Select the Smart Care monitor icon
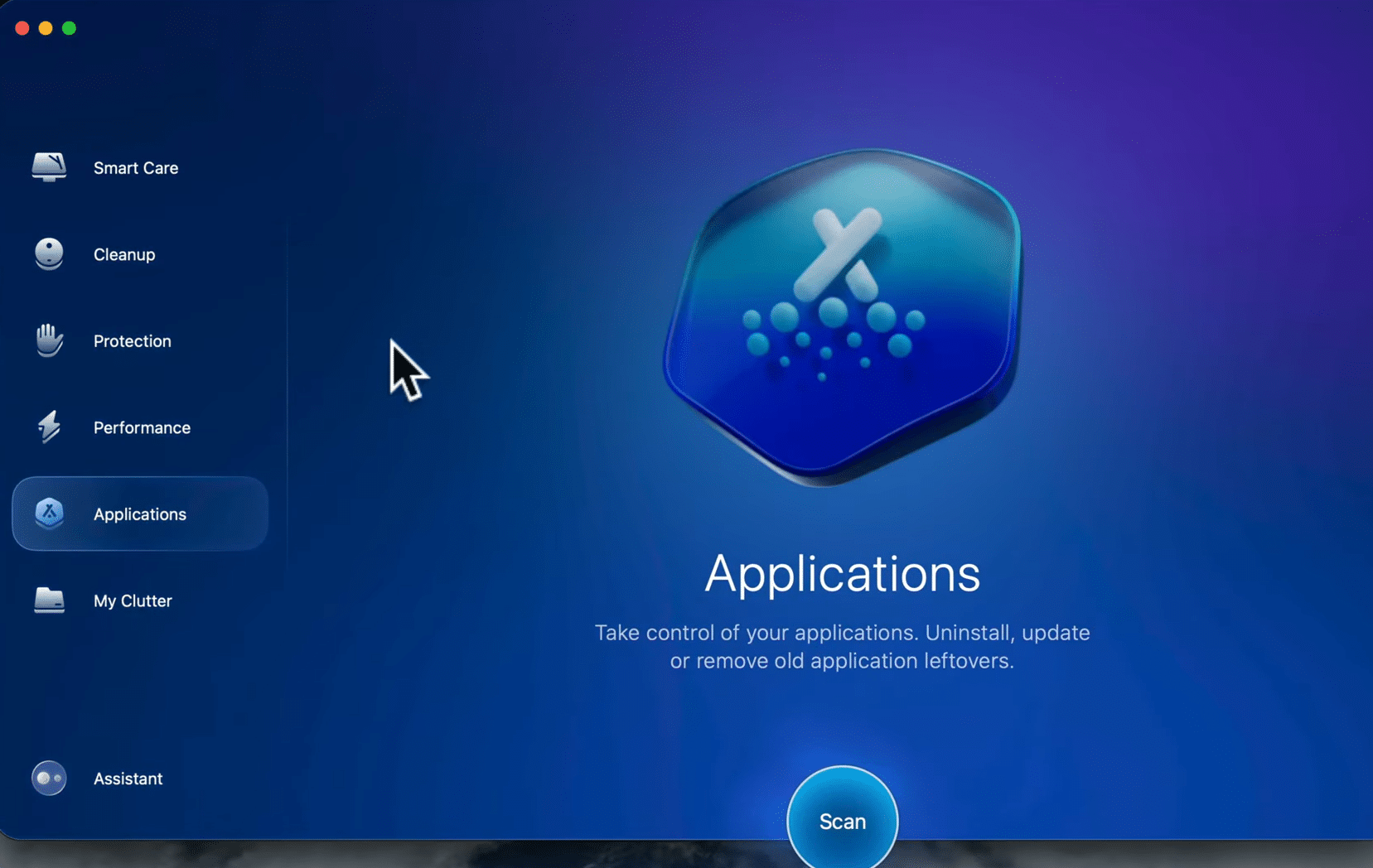1373x868 pixels. click(x=50, y=167)
